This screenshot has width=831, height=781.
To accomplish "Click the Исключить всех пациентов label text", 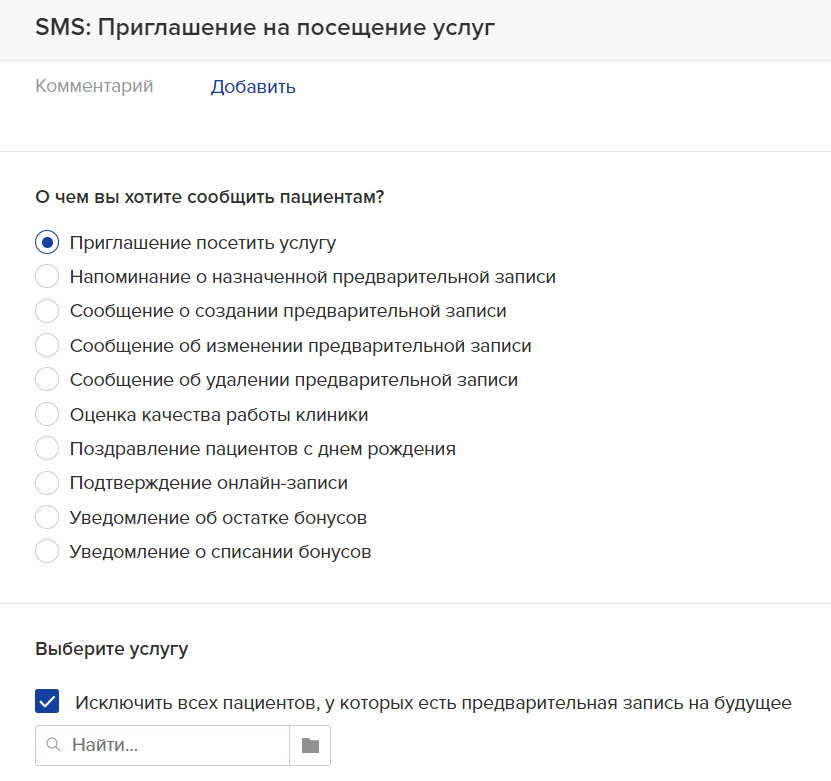I will click(433, 703).
